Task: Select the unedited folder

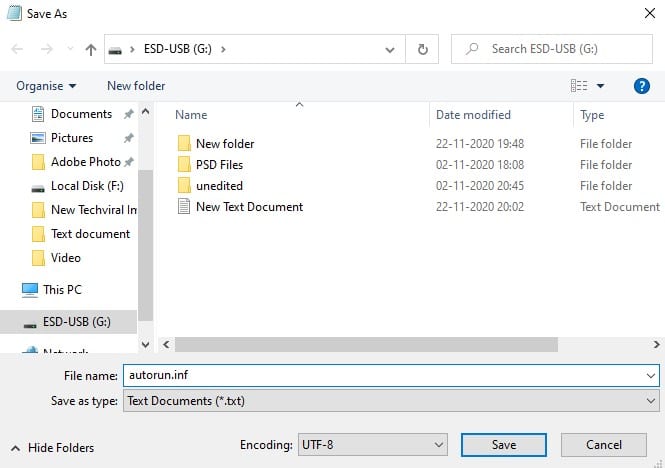Action: (219, 186)
